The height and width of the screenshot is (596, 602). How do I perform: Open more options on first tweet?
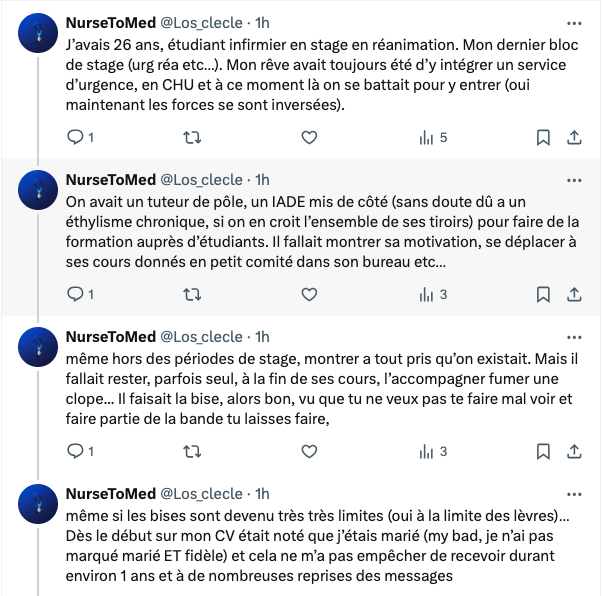574,22
